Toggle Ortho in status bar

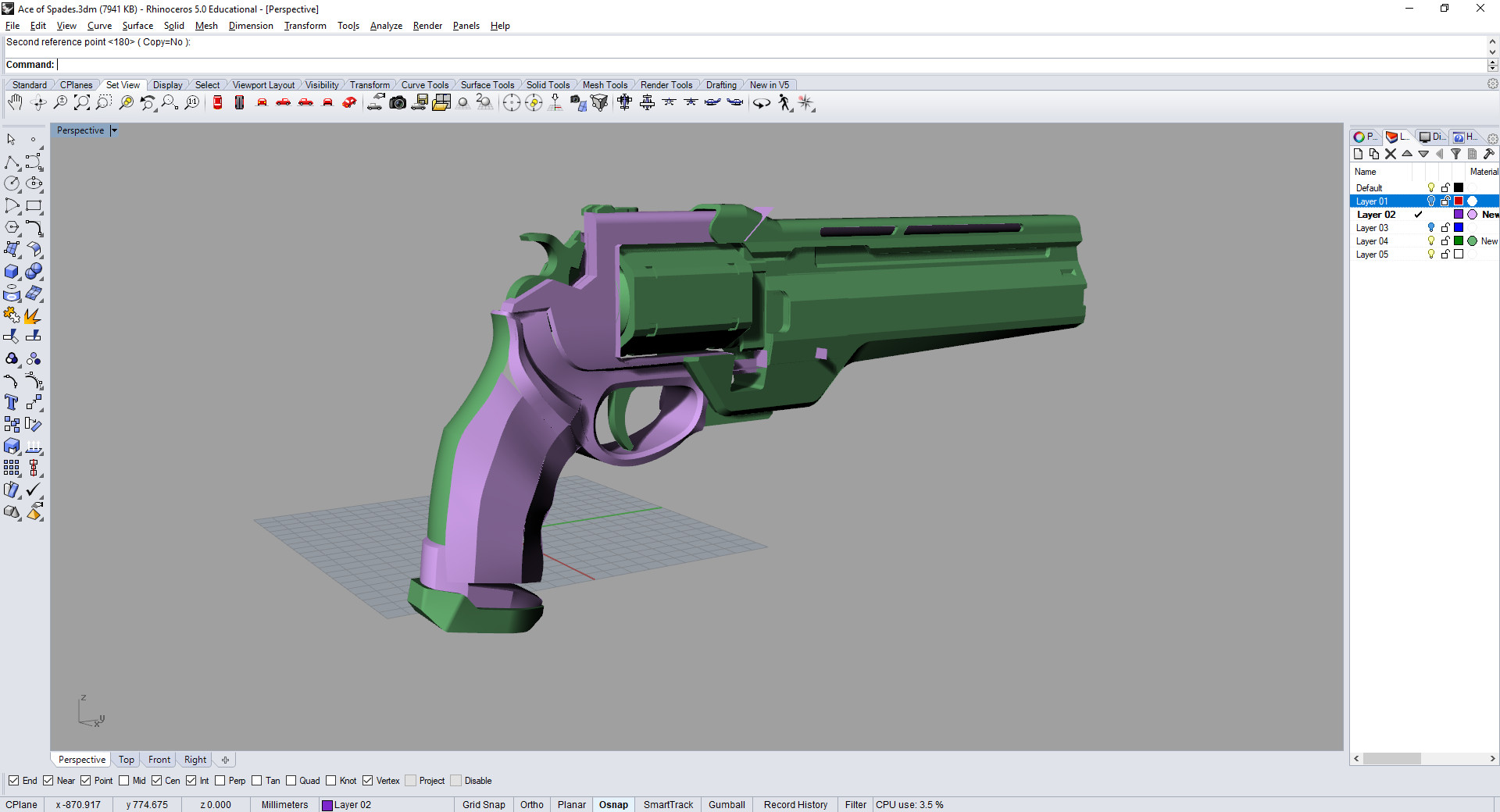click(532, 805)
